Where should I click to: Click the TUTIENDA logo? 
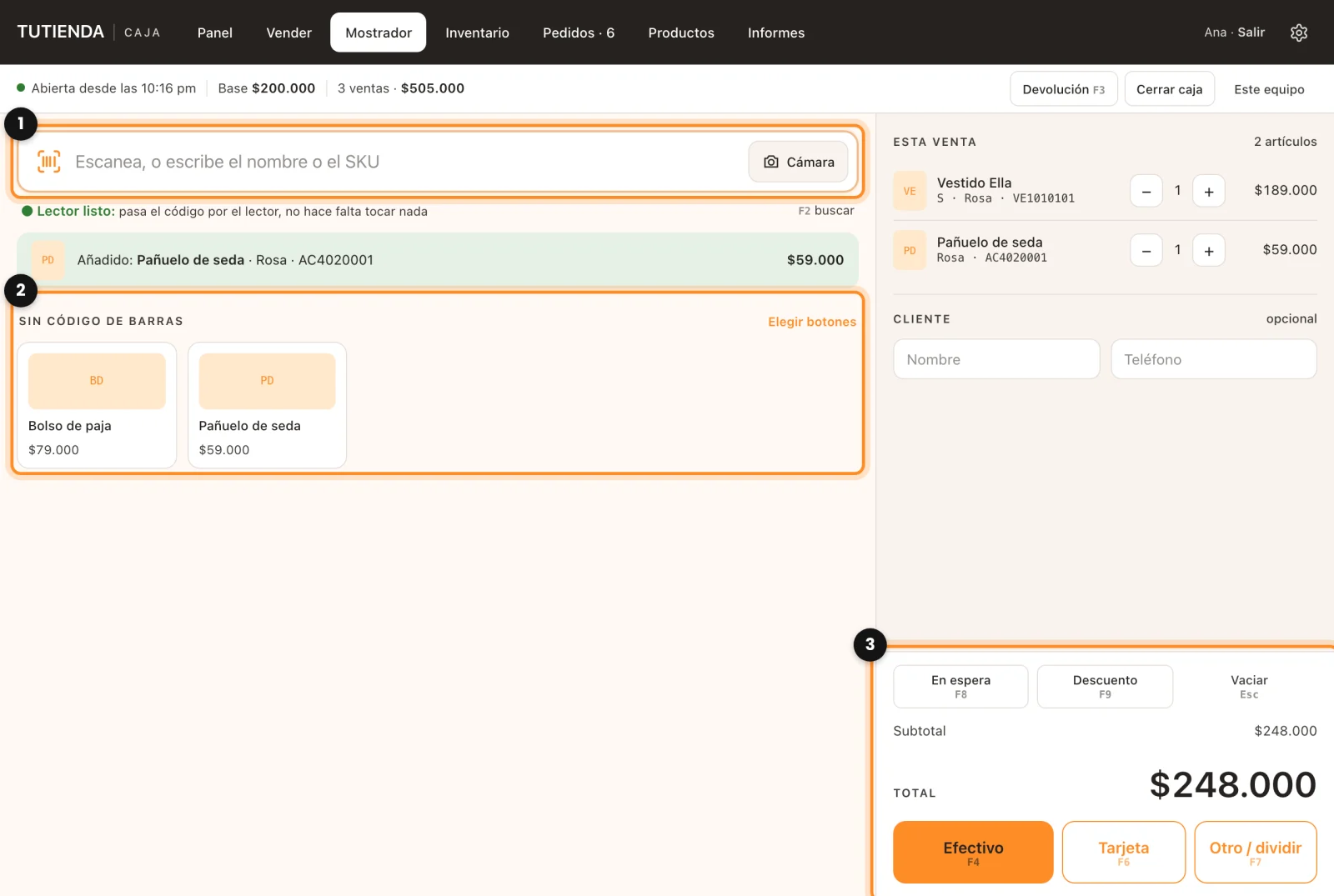(x=60, y=32)
